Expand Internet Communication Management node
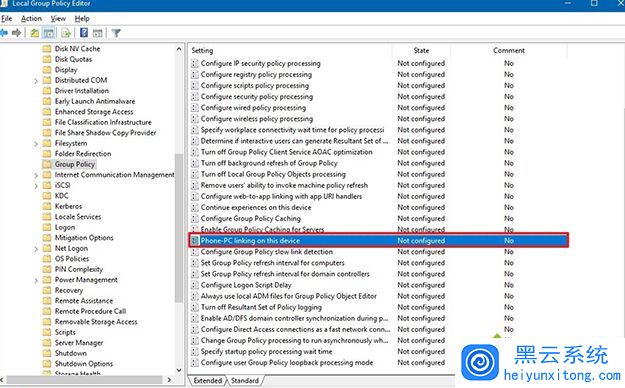 [36, 175]
